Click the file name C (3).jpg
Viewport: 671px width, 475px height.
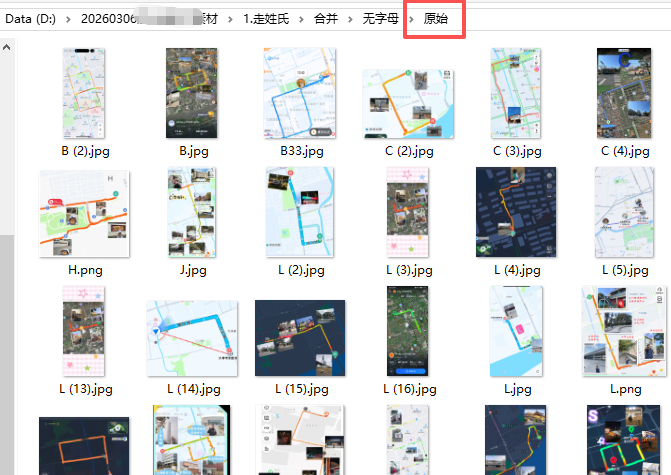click(x=517, y=151)
